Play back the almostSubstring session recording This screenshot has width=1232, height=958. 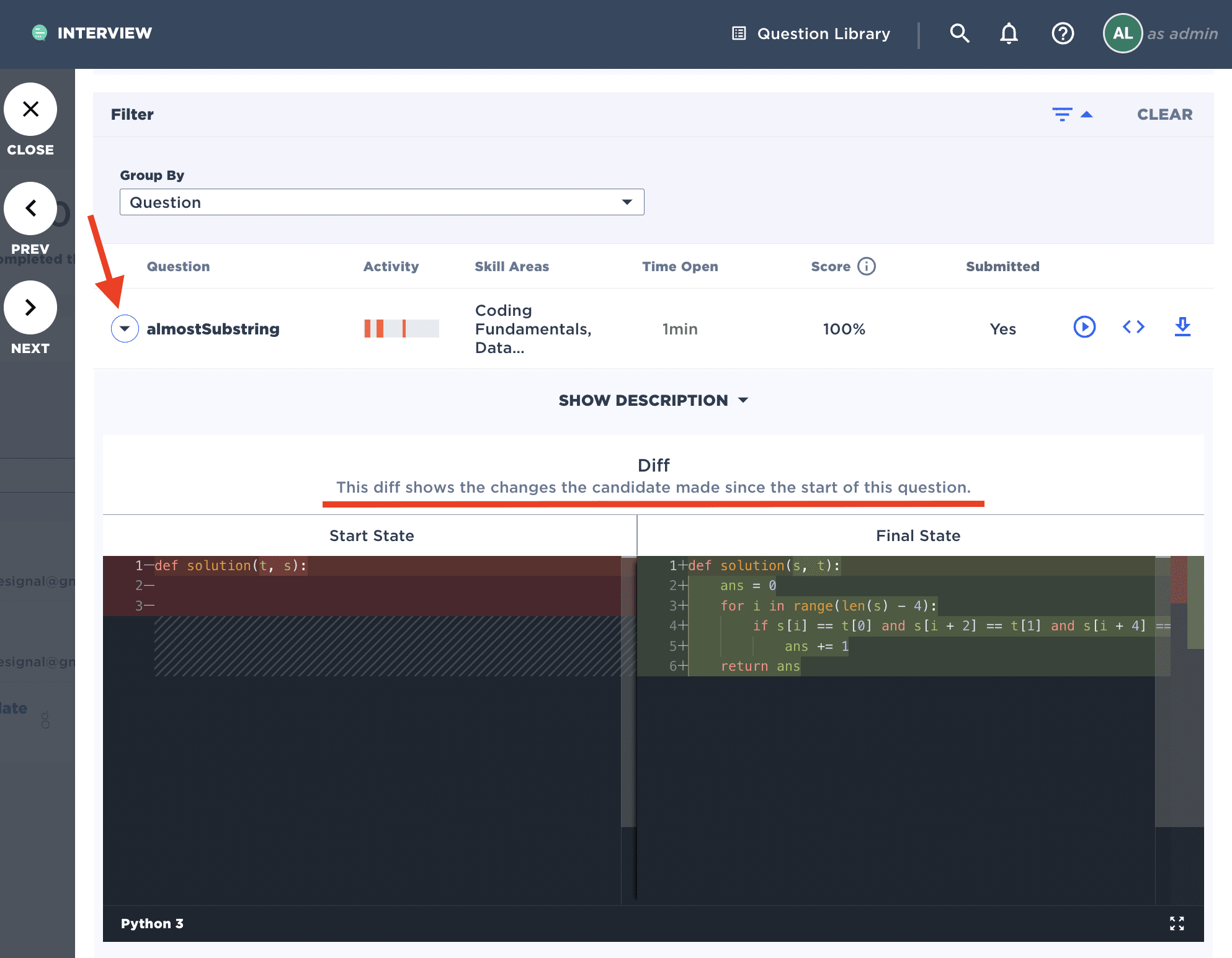pos(1084,327)
